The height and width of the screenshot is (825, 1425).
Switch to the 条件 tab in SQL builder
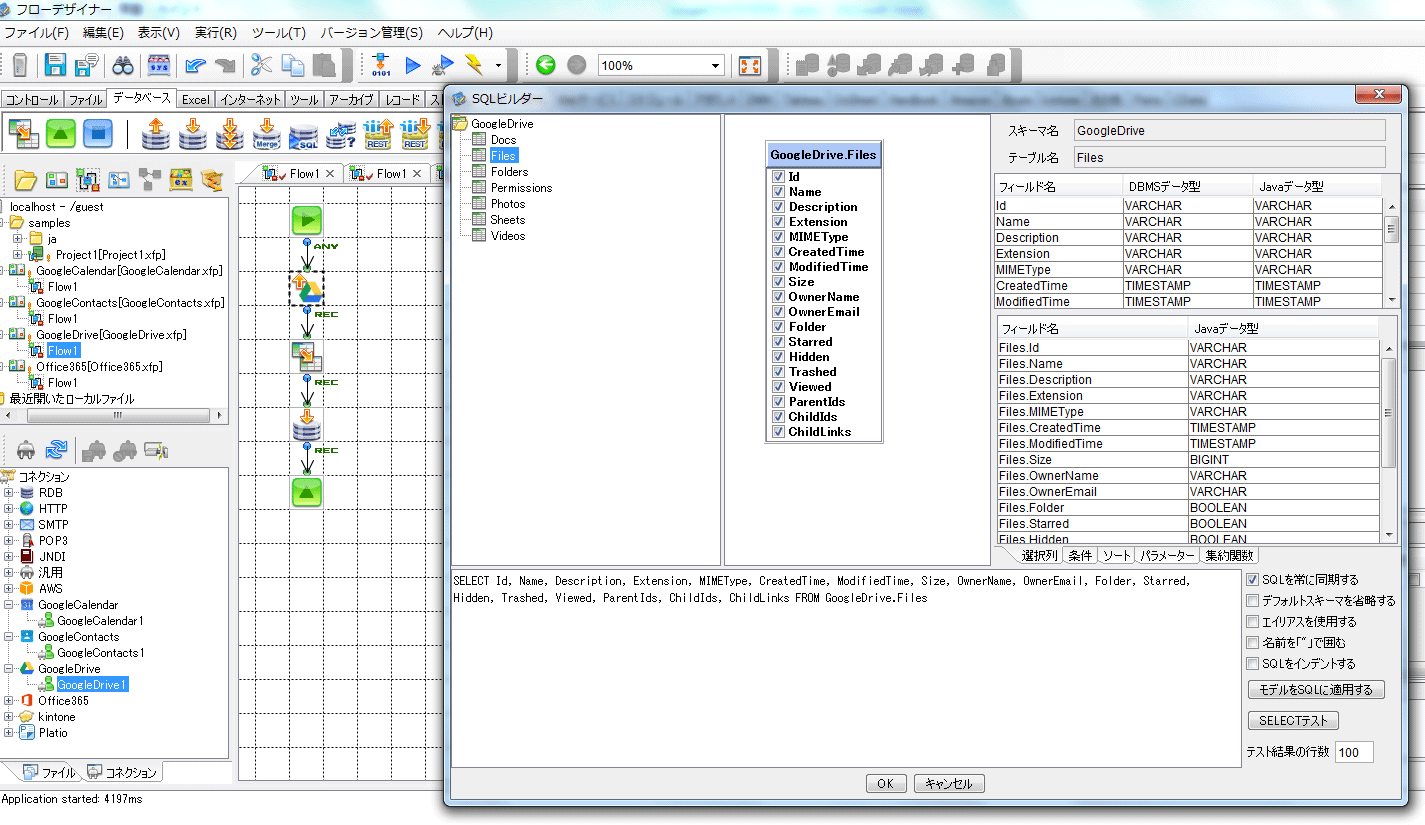[x=1080, y=556]
